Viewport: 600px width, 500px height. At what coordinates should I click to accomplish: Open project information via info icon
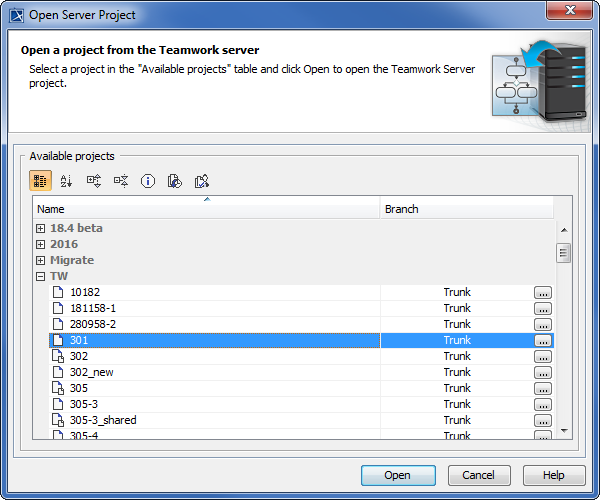pyautogui.click(x=148, y=181)
